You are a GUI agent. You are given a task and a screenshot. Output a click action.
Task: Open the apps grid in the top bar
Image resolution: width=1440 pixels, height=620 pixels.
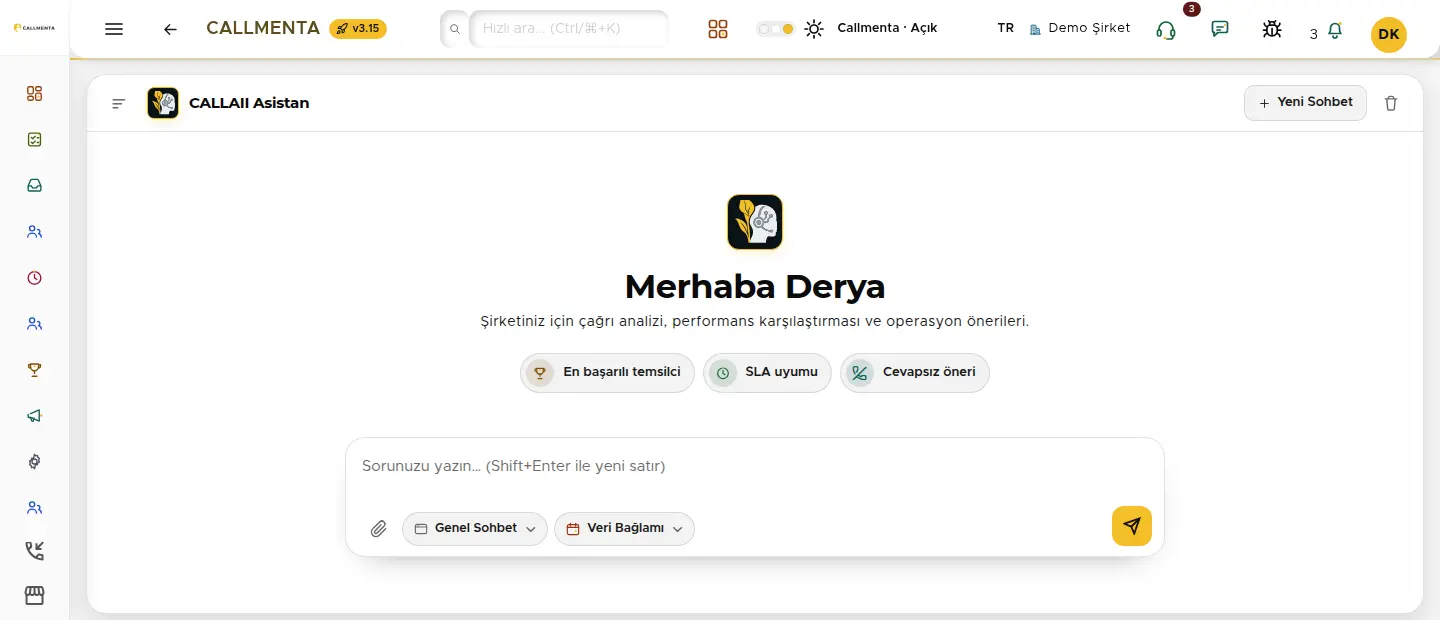coord(718,29)
